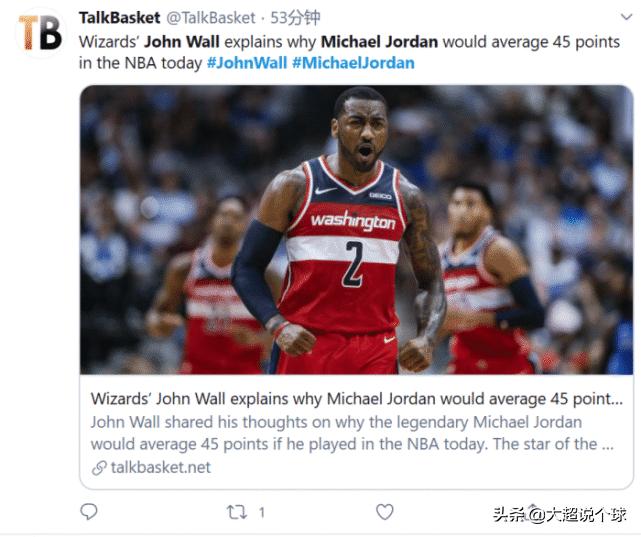The image size is (641, 537).
Task: Retweet using the arrows icon
Action: click(237, 512)
